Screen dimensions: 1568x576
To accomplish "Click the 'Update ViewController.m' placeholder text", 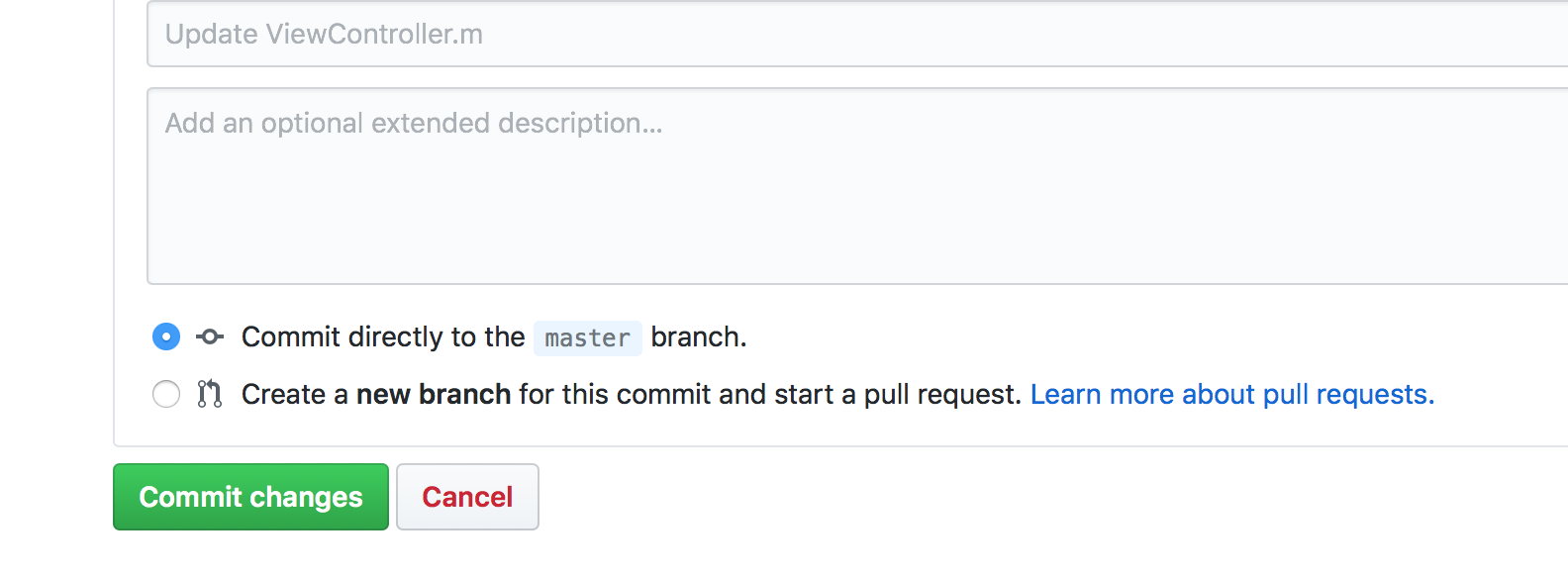I will (x=324, y=35).
